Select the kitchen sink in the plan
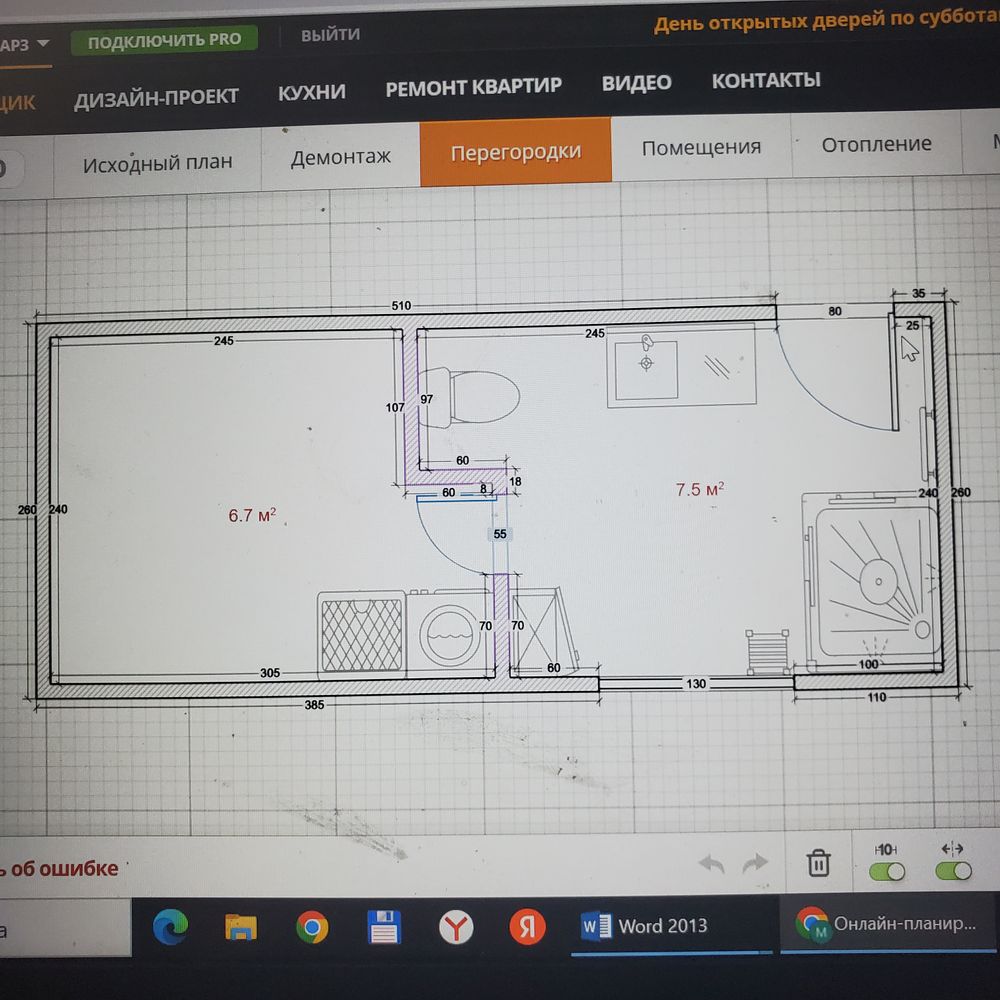 coord(647,363)
